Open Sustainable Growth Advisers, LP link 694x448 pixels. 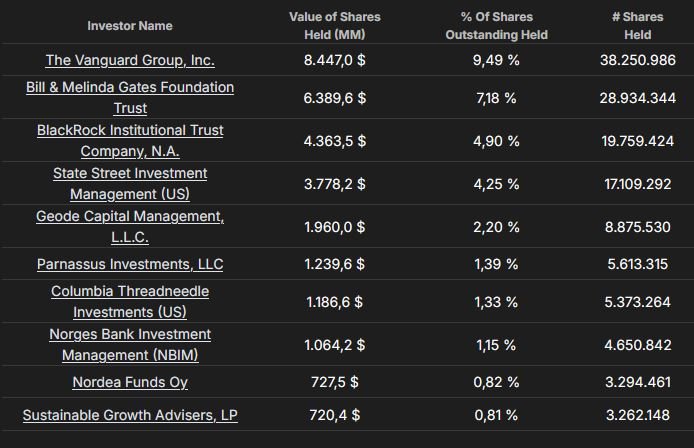[130, 414]
